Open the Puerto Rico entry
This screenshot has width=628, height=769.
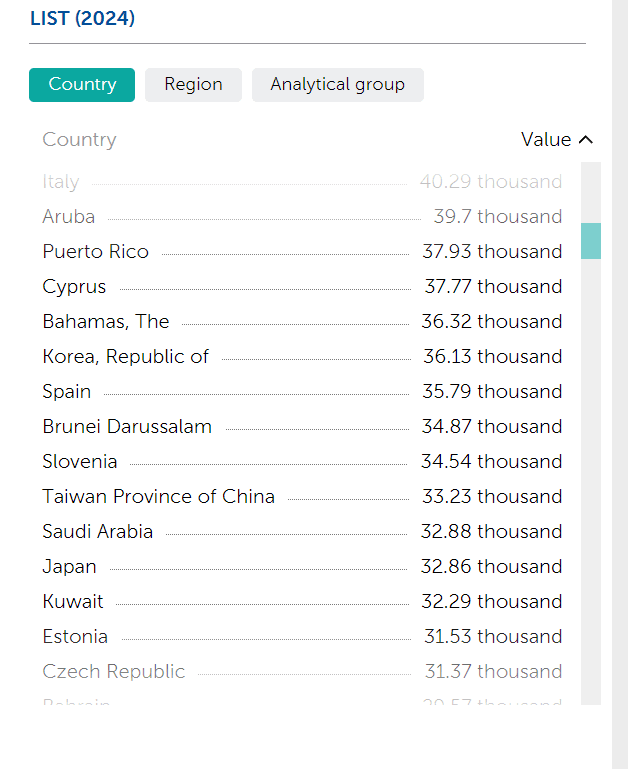click(95, 252)
